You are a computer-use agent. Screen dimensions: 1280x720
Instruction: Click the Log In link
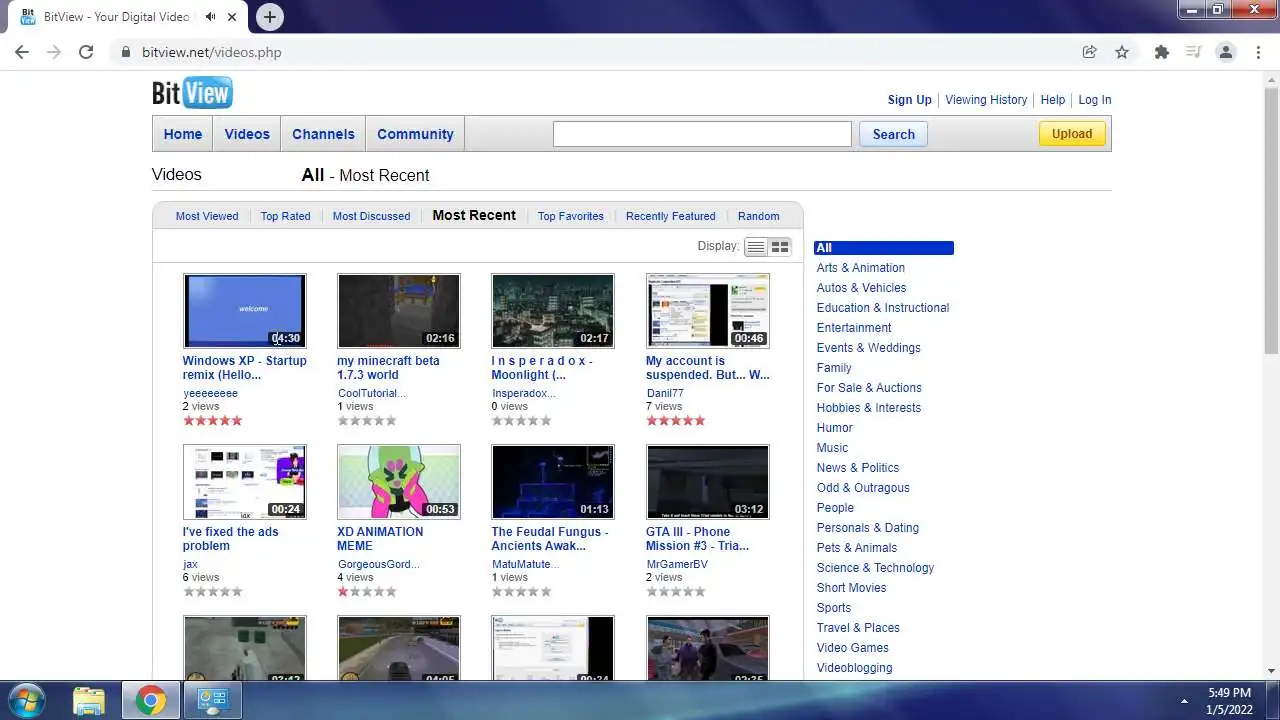coord(1095,100)
